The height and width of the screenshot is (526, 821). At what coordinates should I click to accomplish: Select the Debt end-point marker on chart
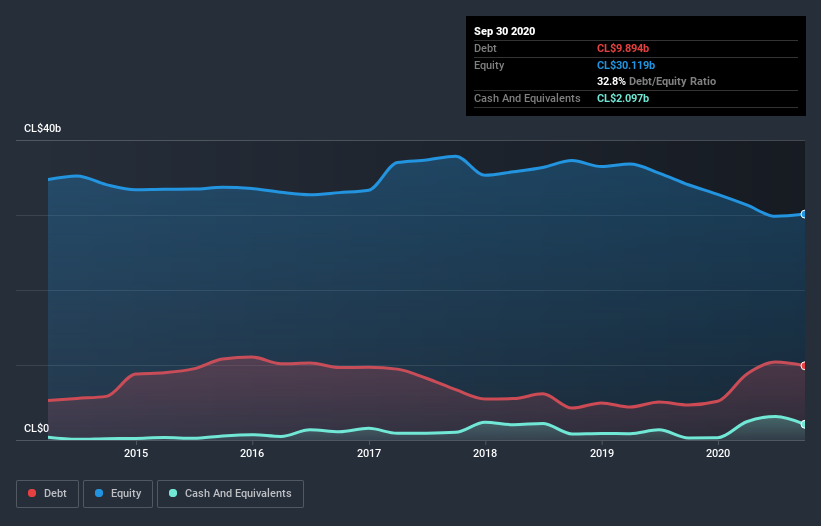click(x=804, y=366)
